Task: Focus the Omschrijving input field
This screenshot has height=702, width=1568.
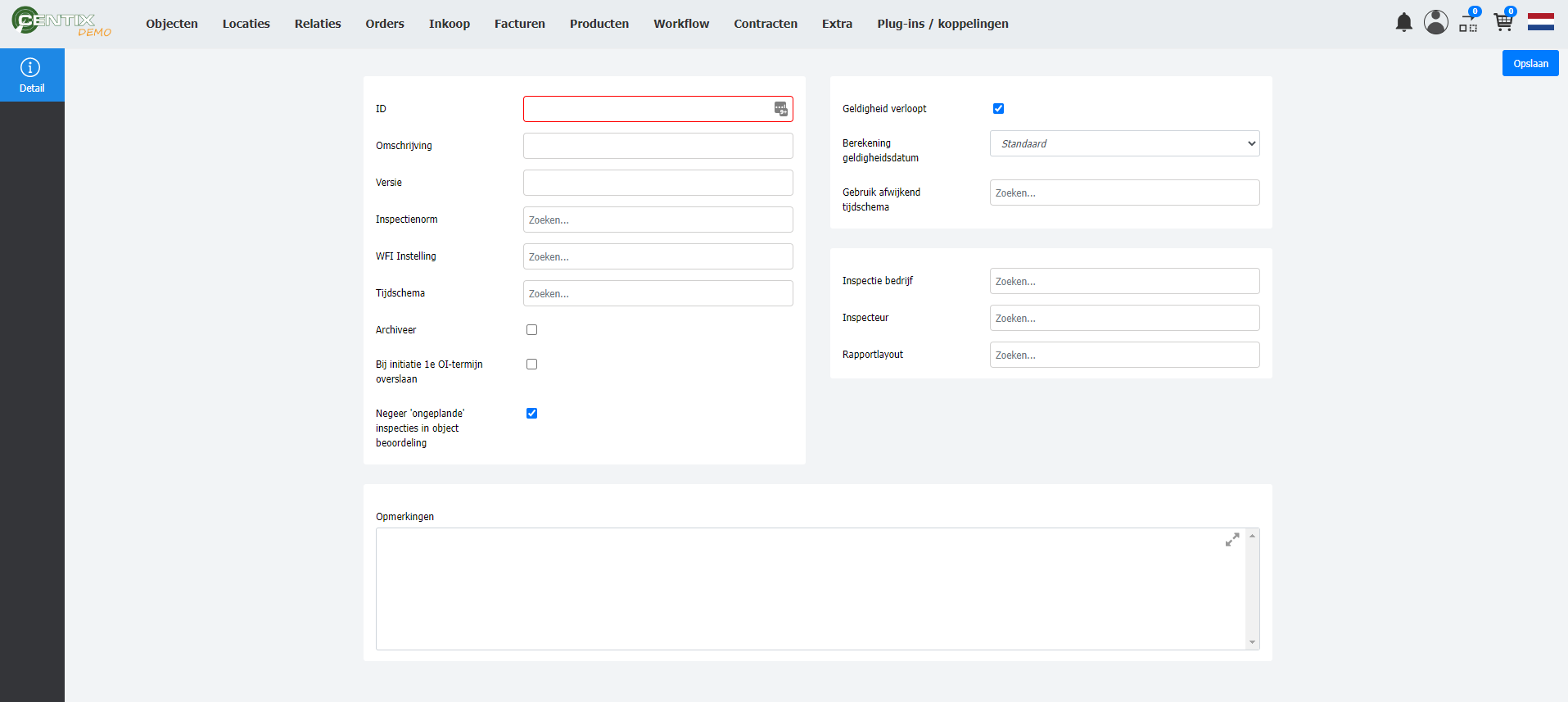Action: tap(657, 146)
